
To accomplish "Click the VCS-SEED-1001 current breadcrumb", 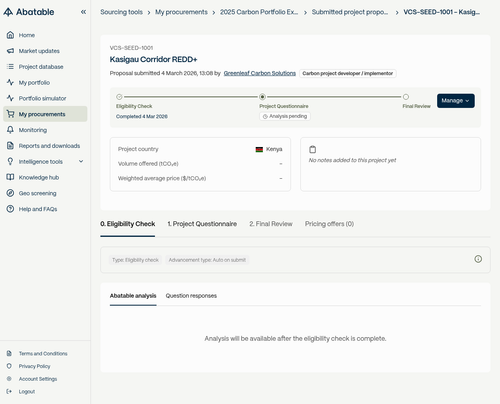I will tap(442, 12).
